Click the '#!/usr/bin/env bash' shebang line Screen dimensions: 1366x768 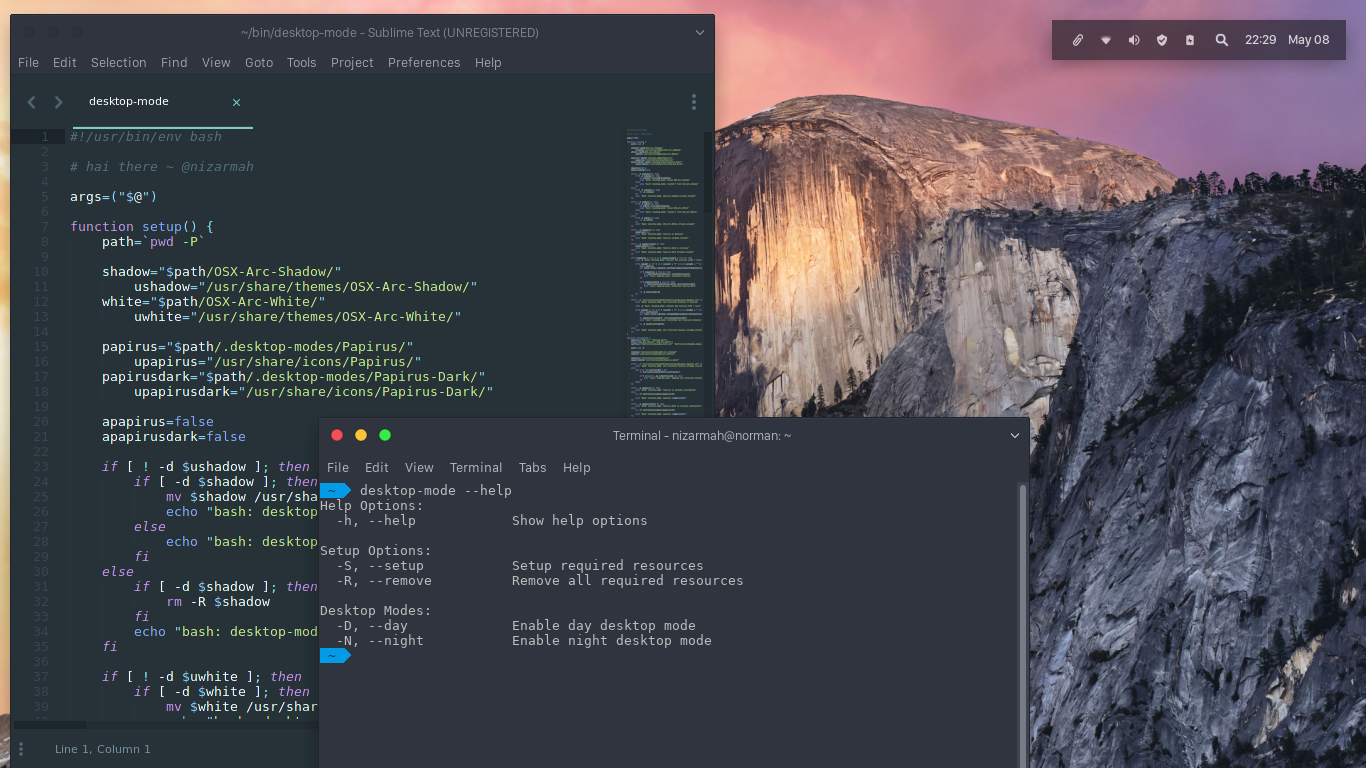point(146,137)
